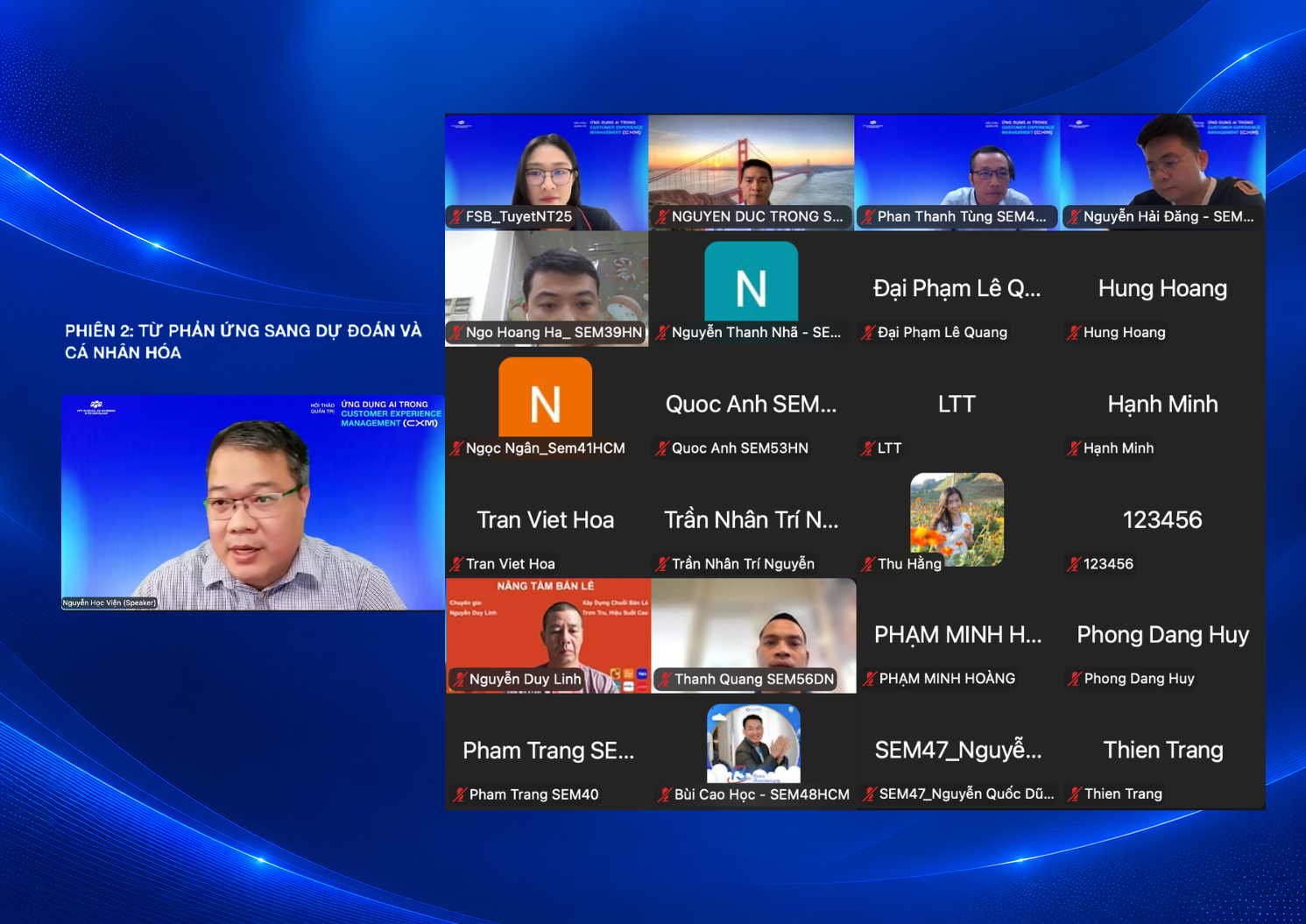Click muted mic icon next to Hung Hoang
The image size is (1306, 924).
[1074, 333]
